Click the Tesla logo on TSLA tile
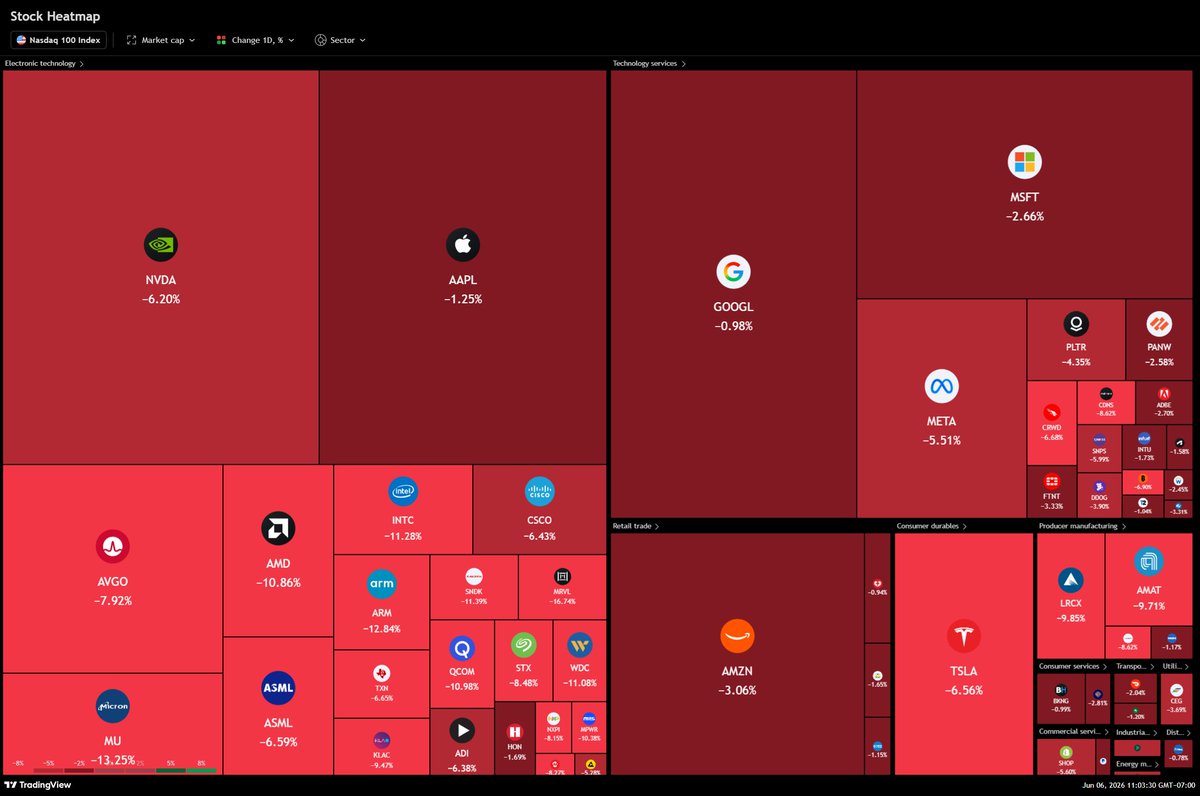The image size is (1200, 796). (x=963, y=636)
